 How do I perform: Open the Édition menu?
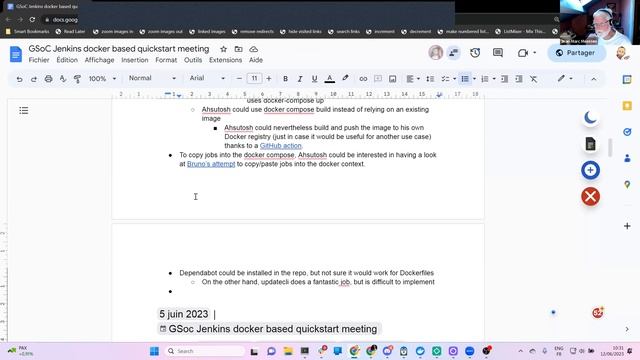(67, 60)
